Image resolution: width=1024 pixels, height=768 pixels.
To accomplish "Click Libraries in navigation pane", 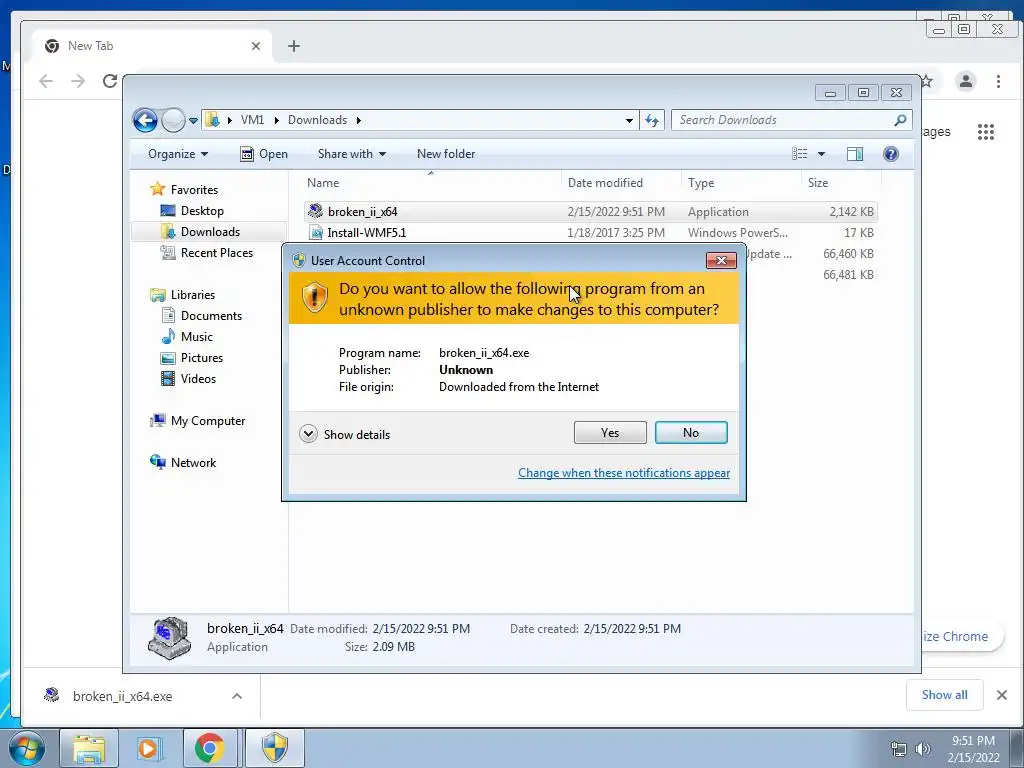I will click(x=193, y=295).
